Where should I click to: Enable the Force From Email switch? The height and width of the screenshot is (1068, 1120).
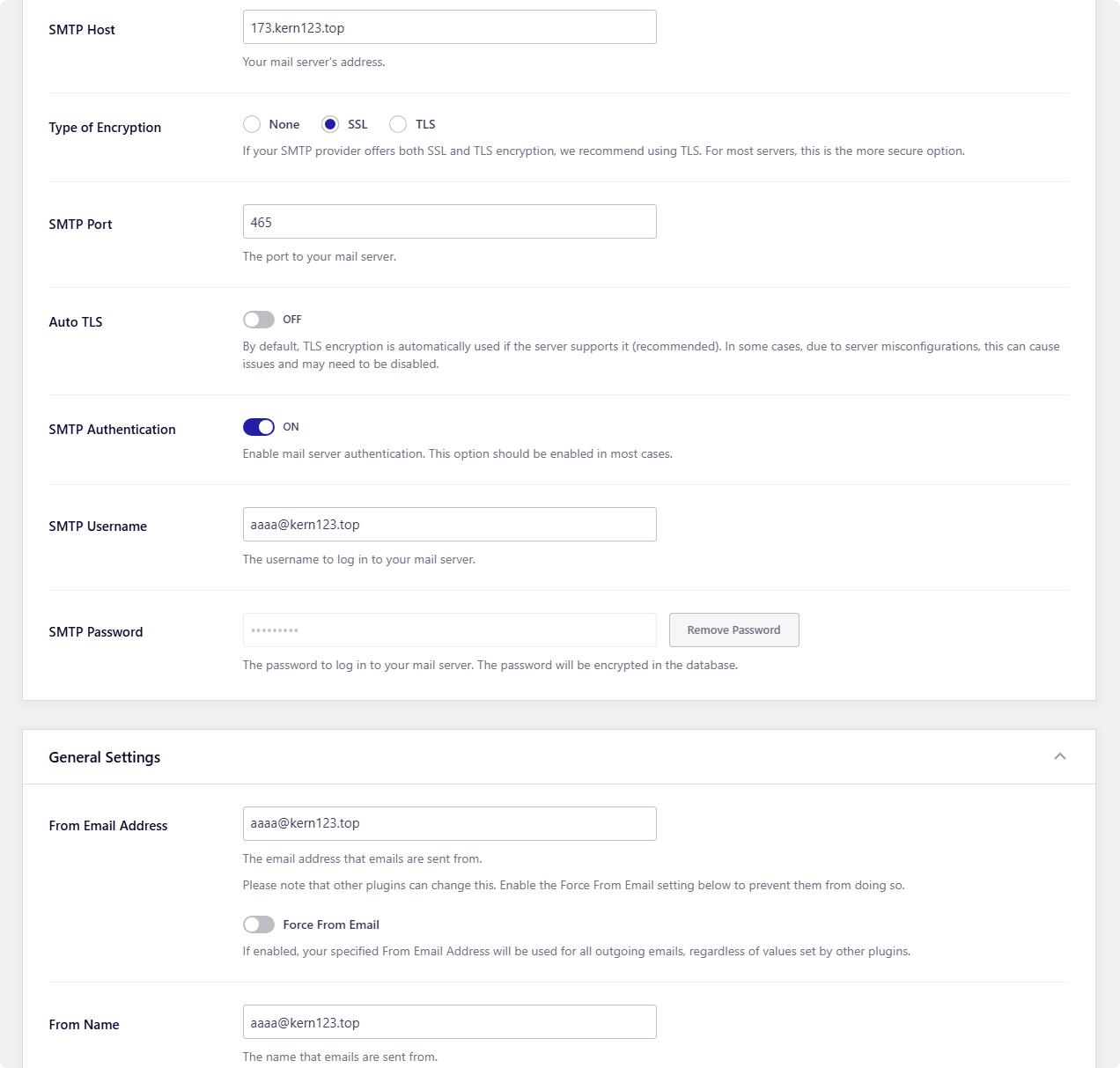[259, 924]
